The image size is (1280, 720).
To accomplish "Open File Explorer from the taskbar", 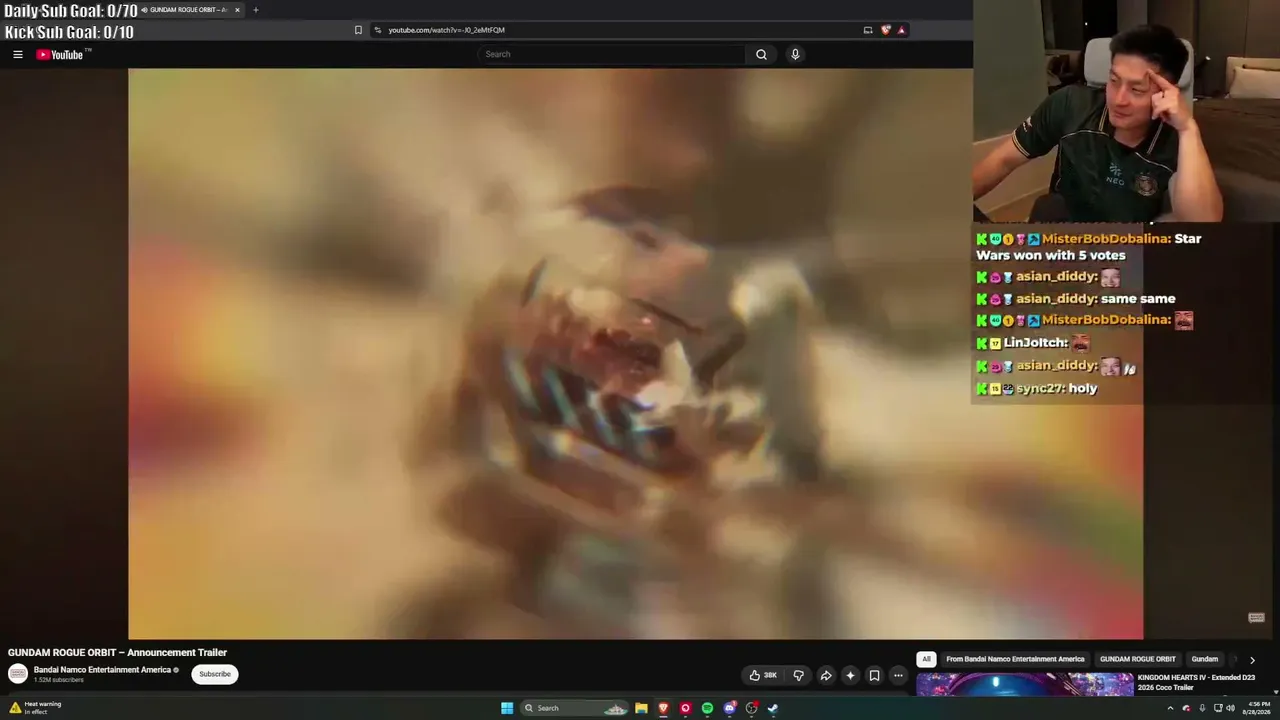I will 641,708.
